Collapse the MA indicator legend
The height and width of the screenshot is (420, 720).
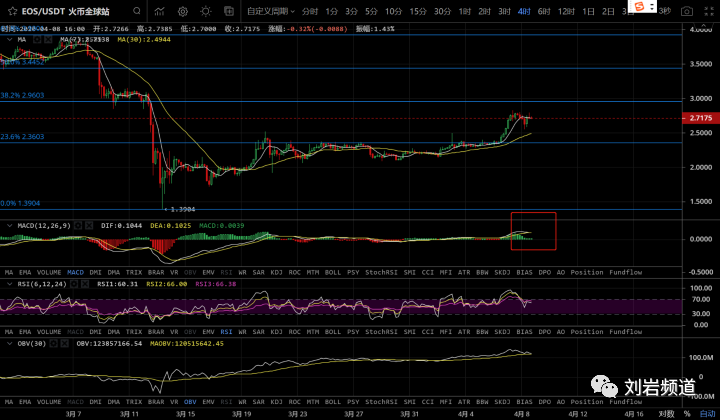9,39
